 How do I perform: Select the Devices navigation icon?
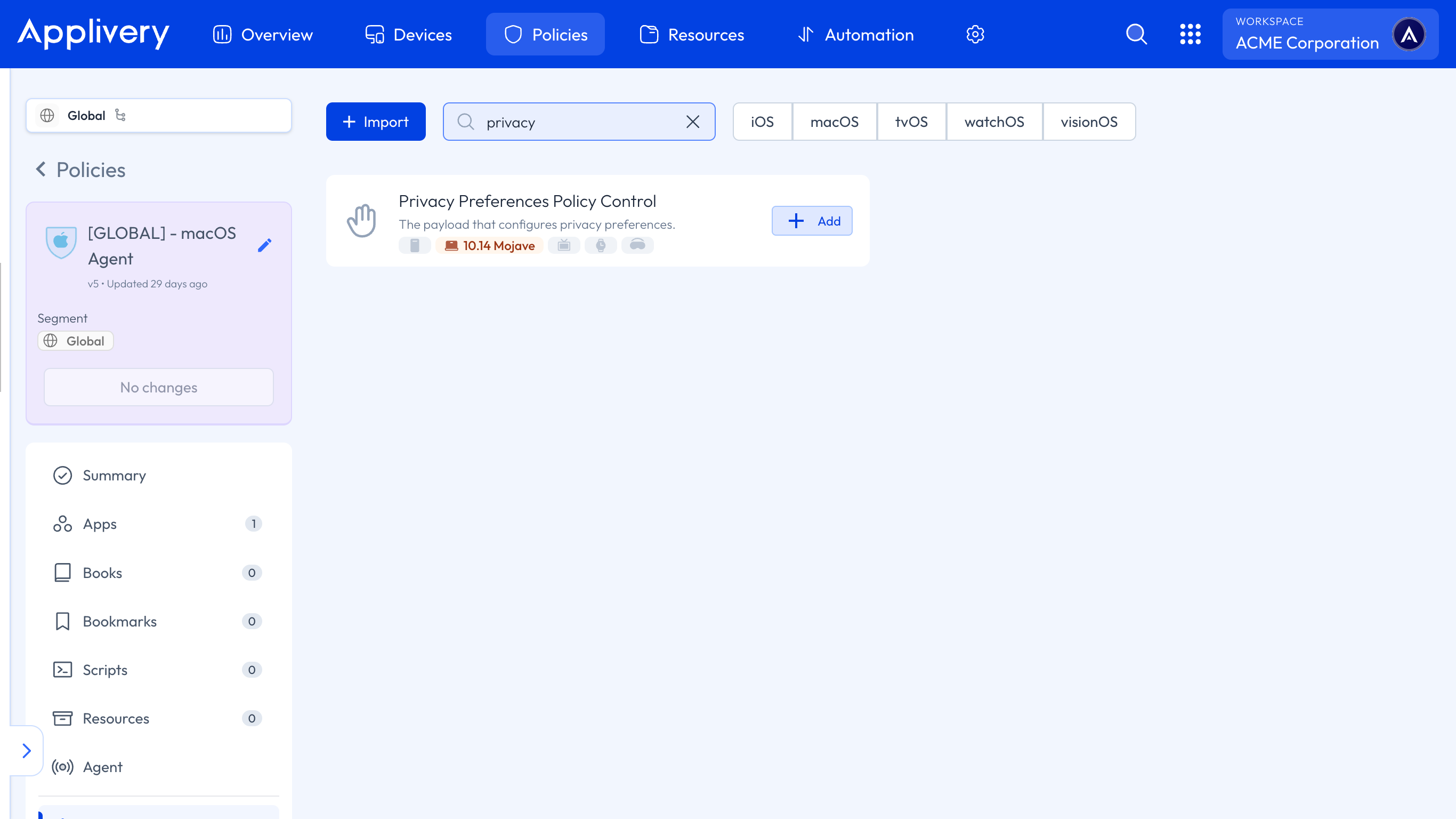pos(374,34)
